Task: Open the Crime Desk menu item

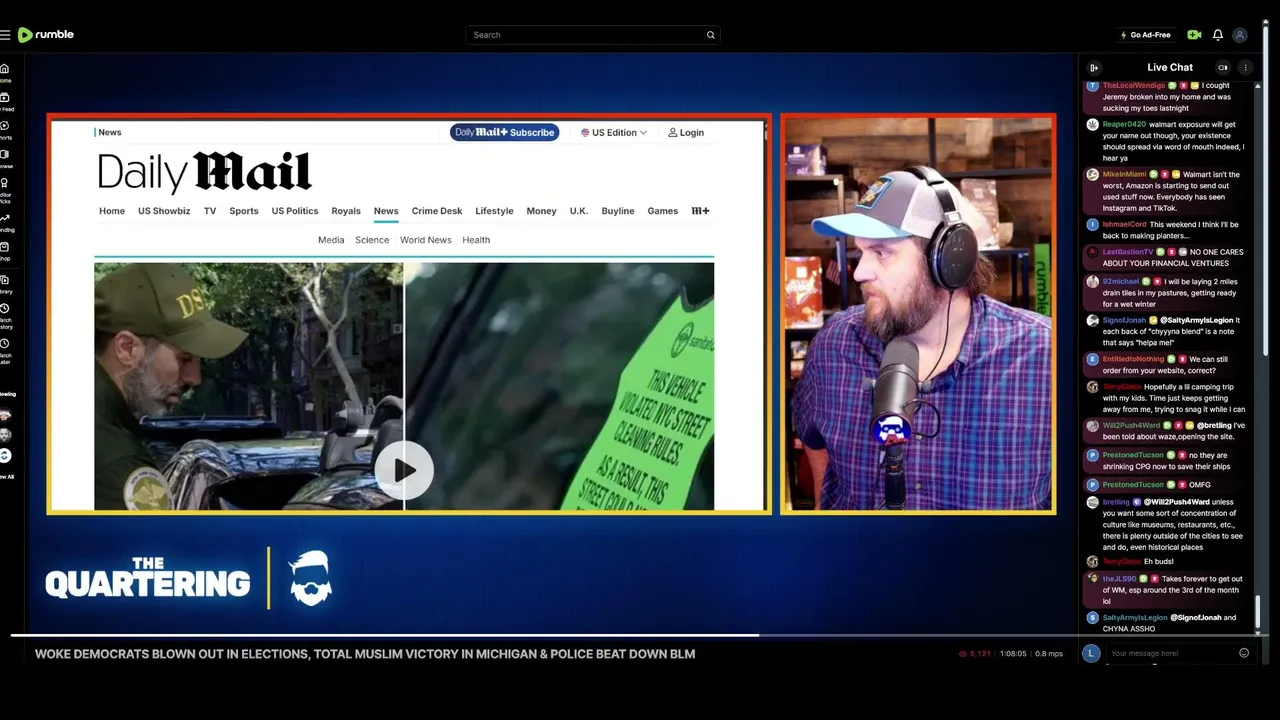Action: click(x=437, y=211)
